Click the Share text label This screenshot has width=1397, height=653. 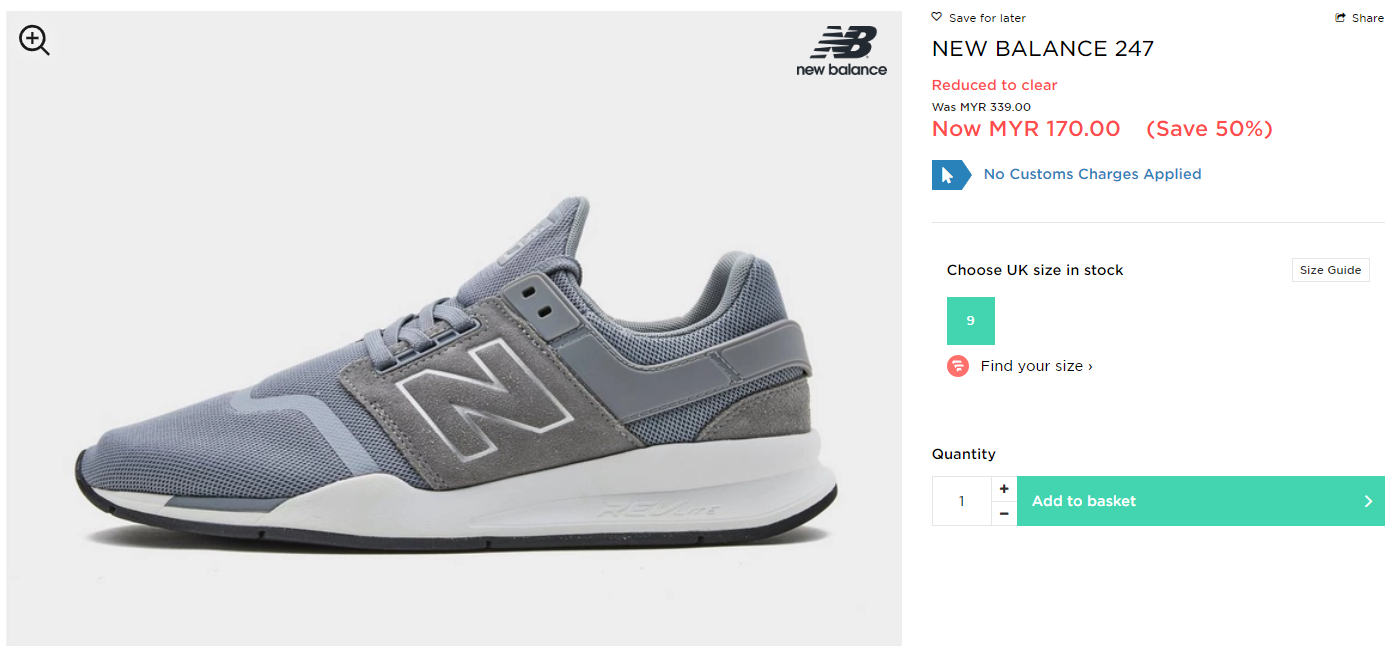pyautogui.click(x=1368, y=18)
